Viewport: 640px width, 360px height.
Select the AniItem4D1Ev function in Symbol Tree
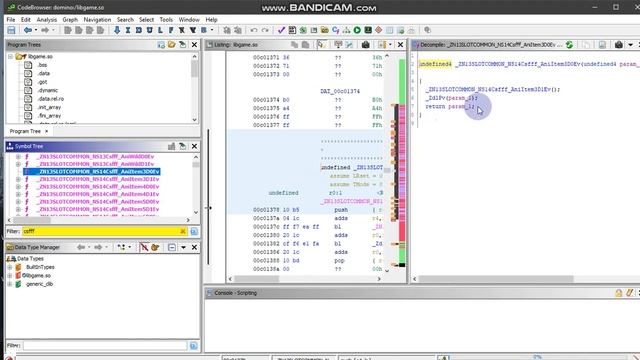click(97, 194)
